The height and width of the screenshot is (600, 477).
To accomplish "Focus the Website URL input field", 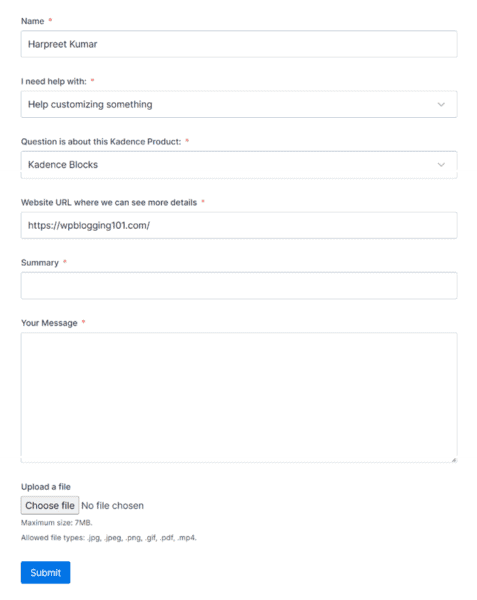I will [239, 225].
